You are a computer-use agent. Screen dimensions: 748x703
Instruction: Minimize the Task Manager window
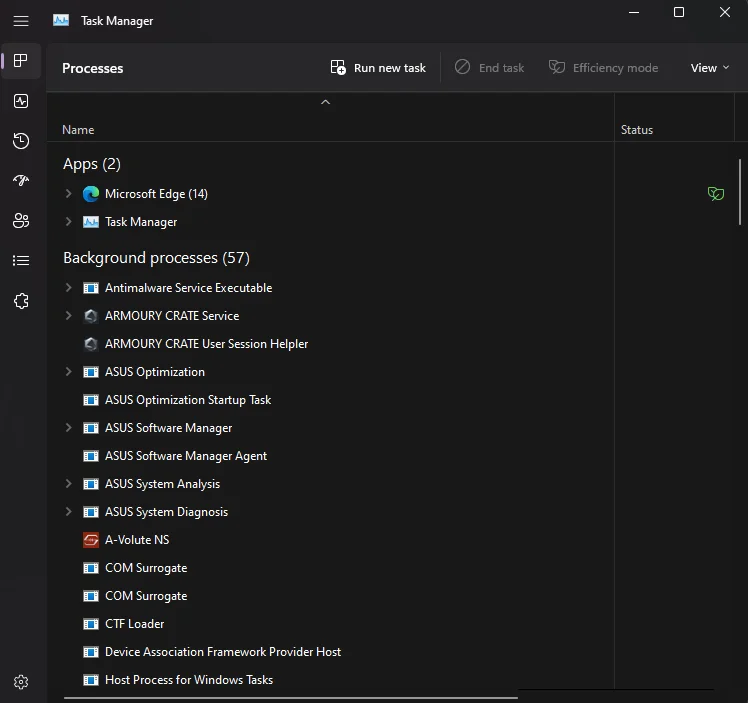[x=634, y=12]
